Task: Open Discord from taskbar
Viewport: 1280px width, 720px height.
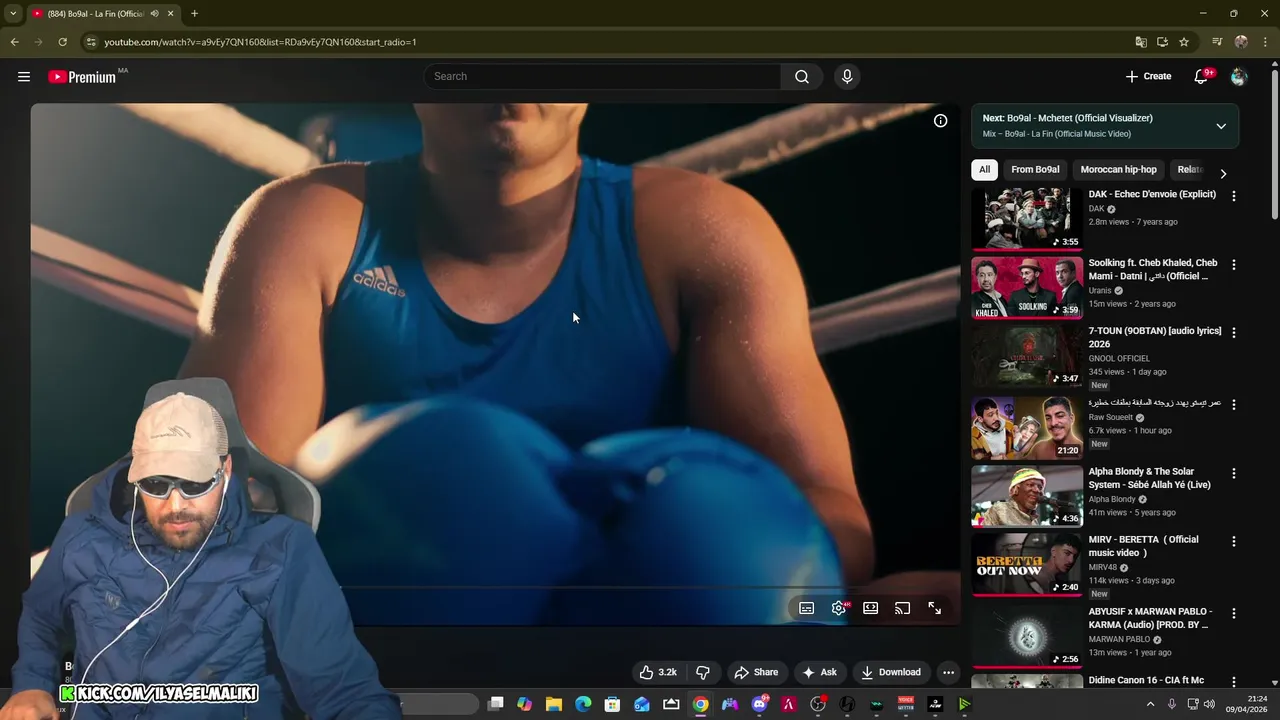Action: (x=759, y=704)
